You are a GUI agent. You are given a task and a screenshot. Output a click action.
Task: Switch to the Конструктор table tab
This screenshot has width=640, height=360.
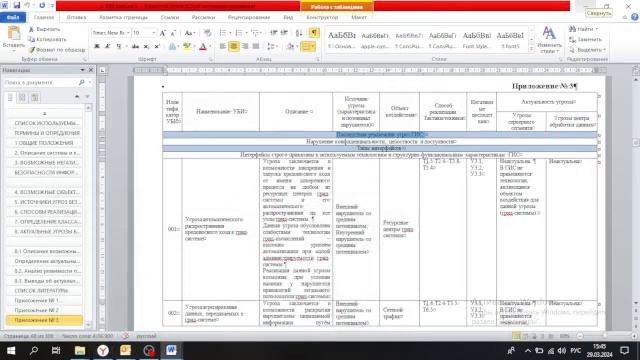[322, 18]
